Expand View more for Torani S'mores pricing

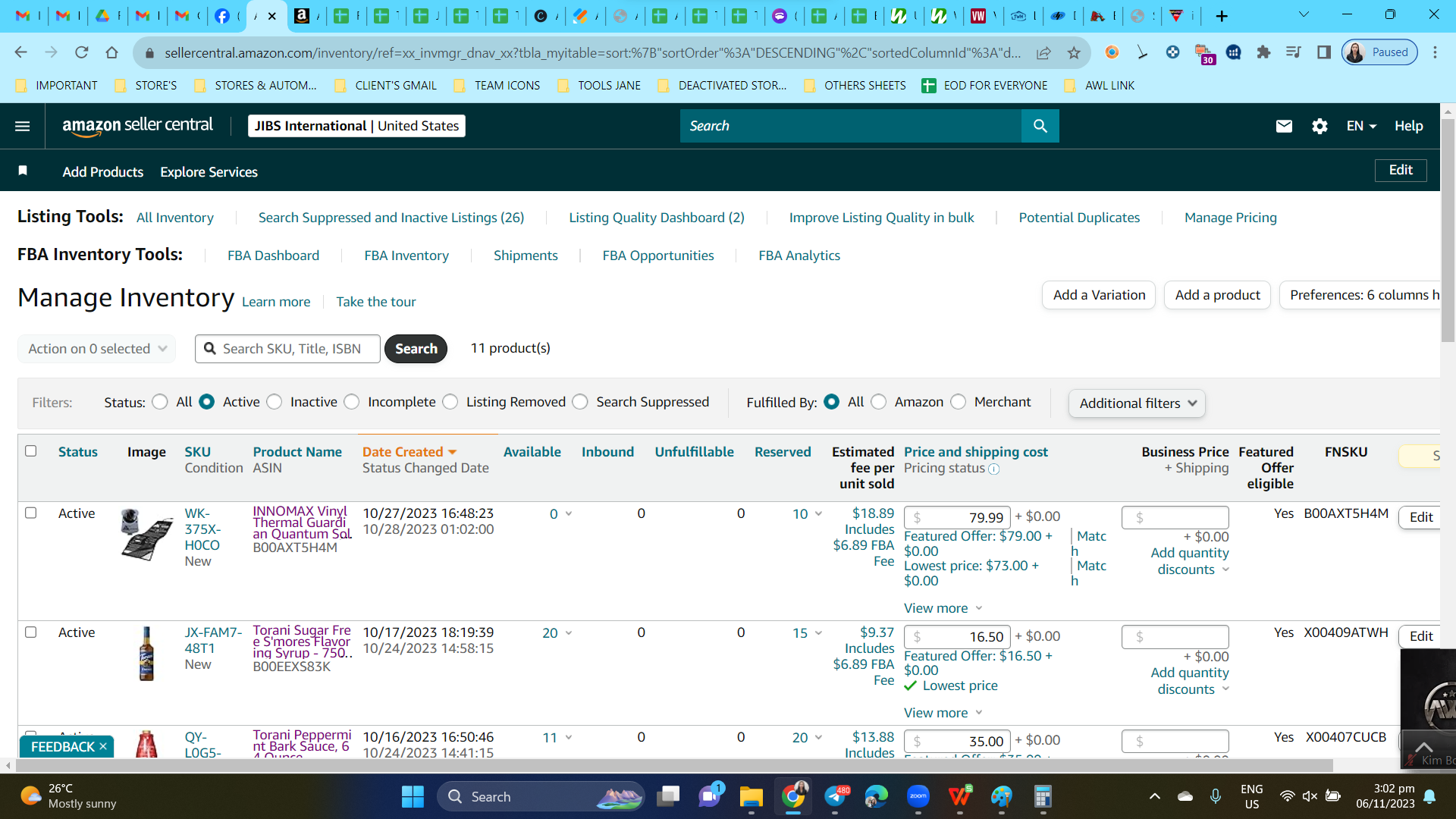[x=943, y=713]
